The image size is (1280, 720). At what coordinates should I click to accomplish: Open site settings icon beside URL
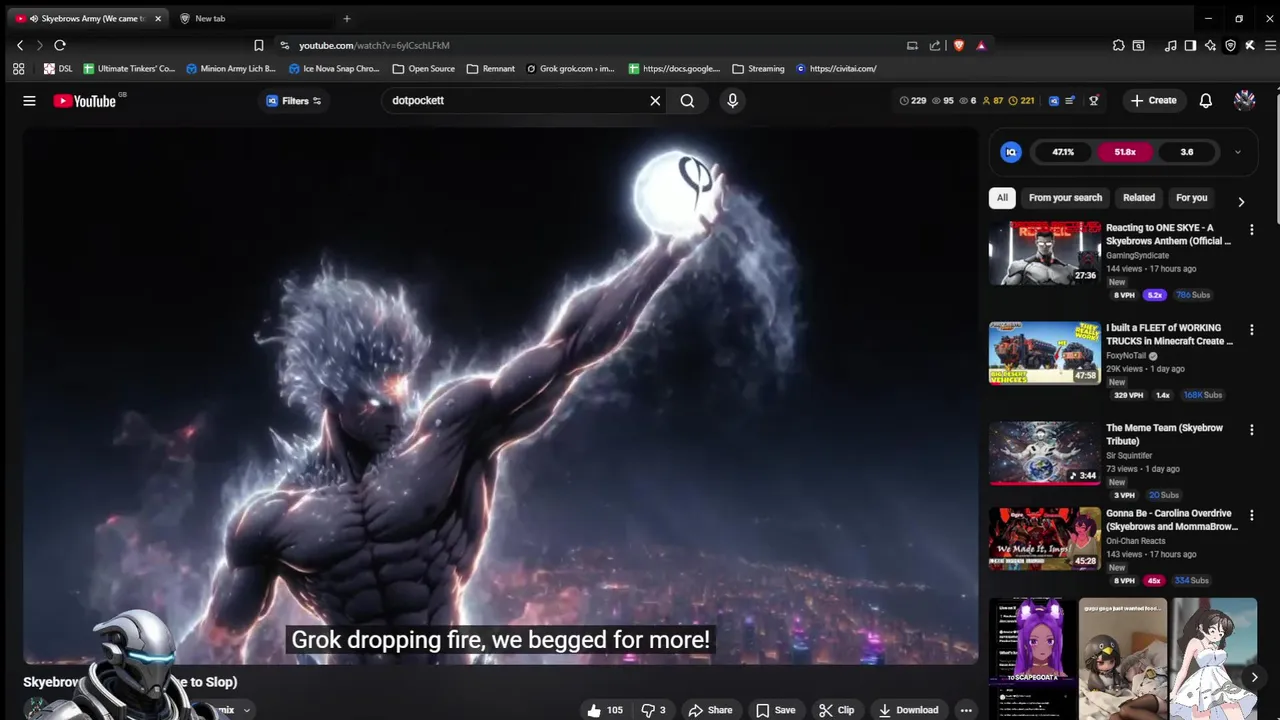click(284, 45)
